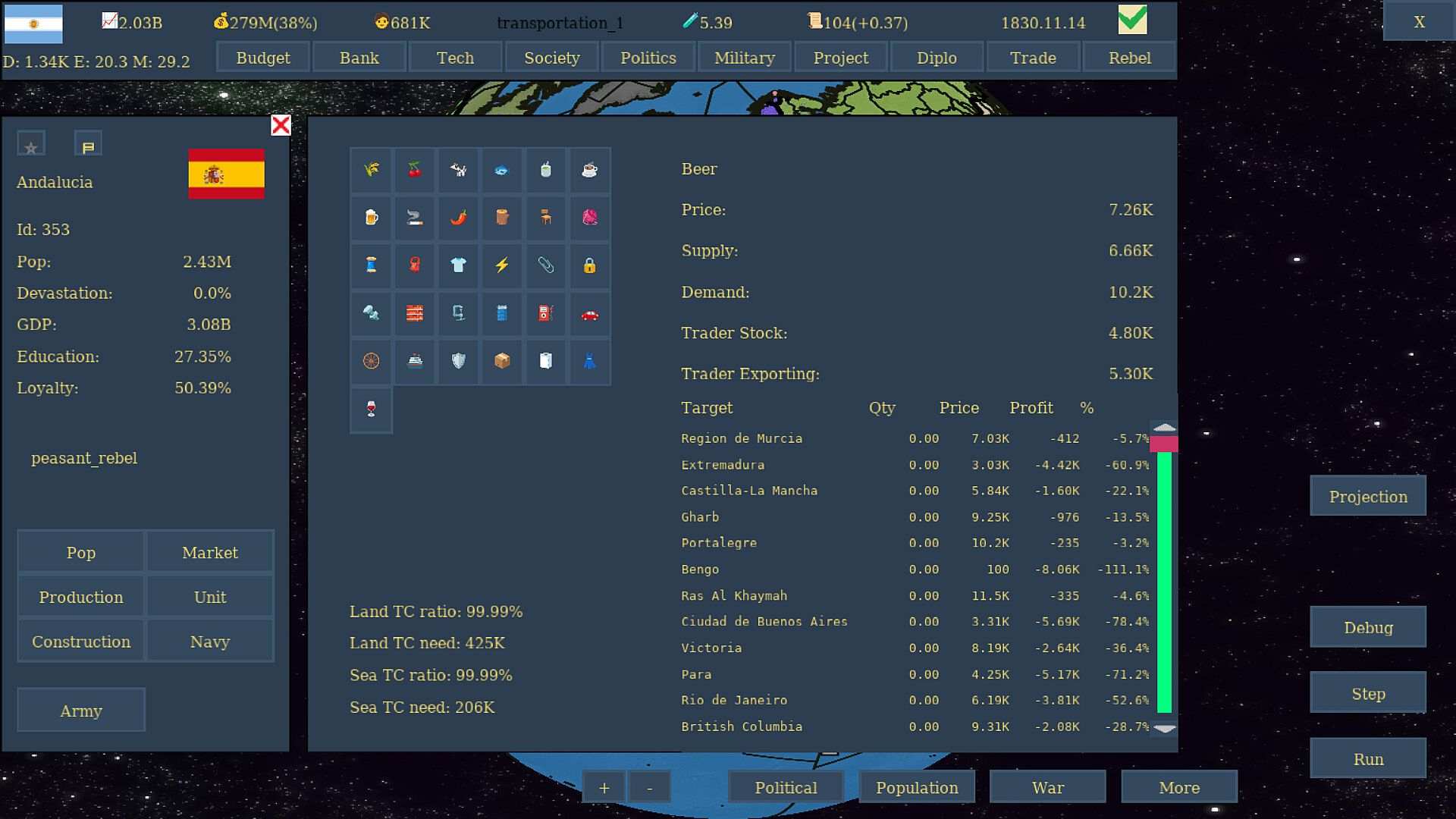Open the Tech menu
Screen dimensions: 1456x819
(x=455, y=58)
